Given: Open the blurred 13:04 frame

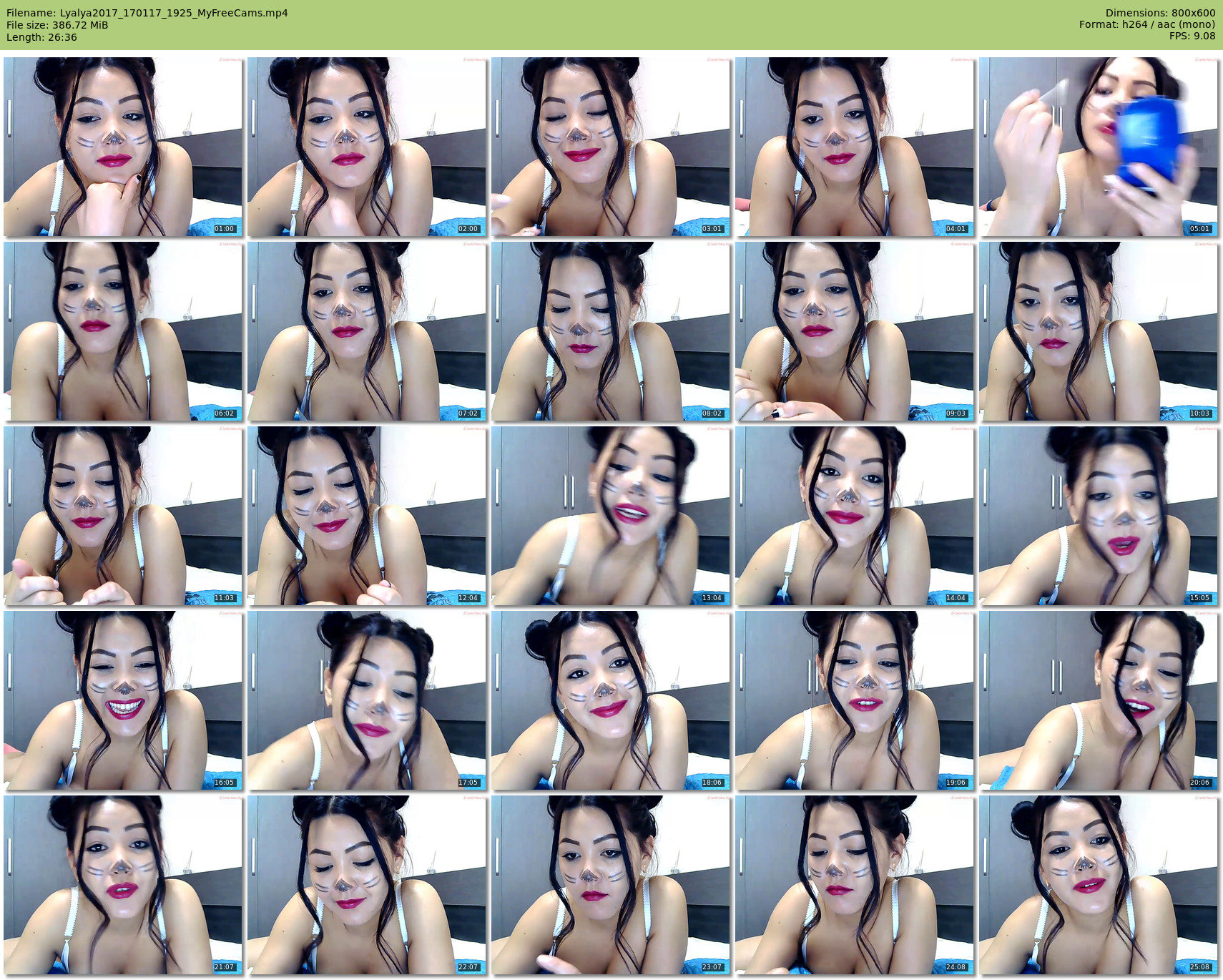Looking at the screenshot, I should coord(611,516).
